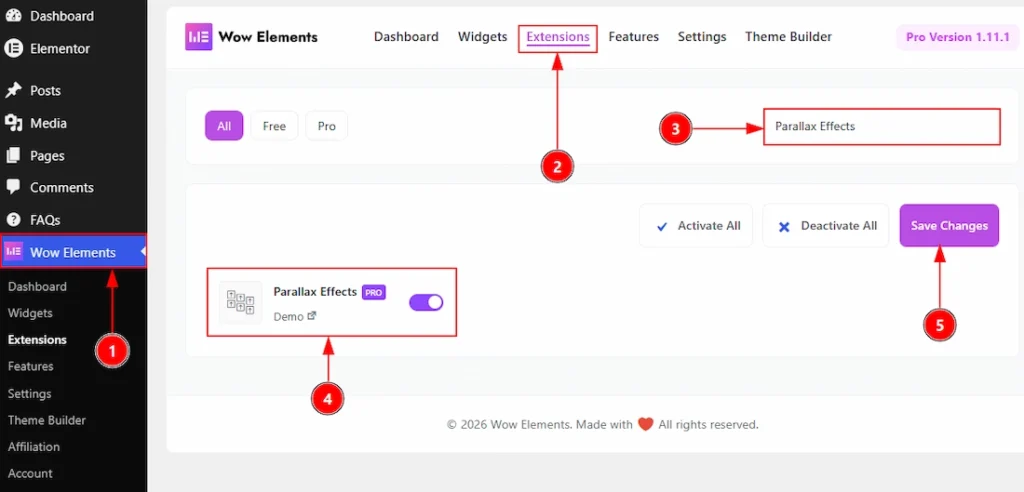Open Theme Builder submenu item in sidebar
The image size is (1024, 492).
click(47, 420)
